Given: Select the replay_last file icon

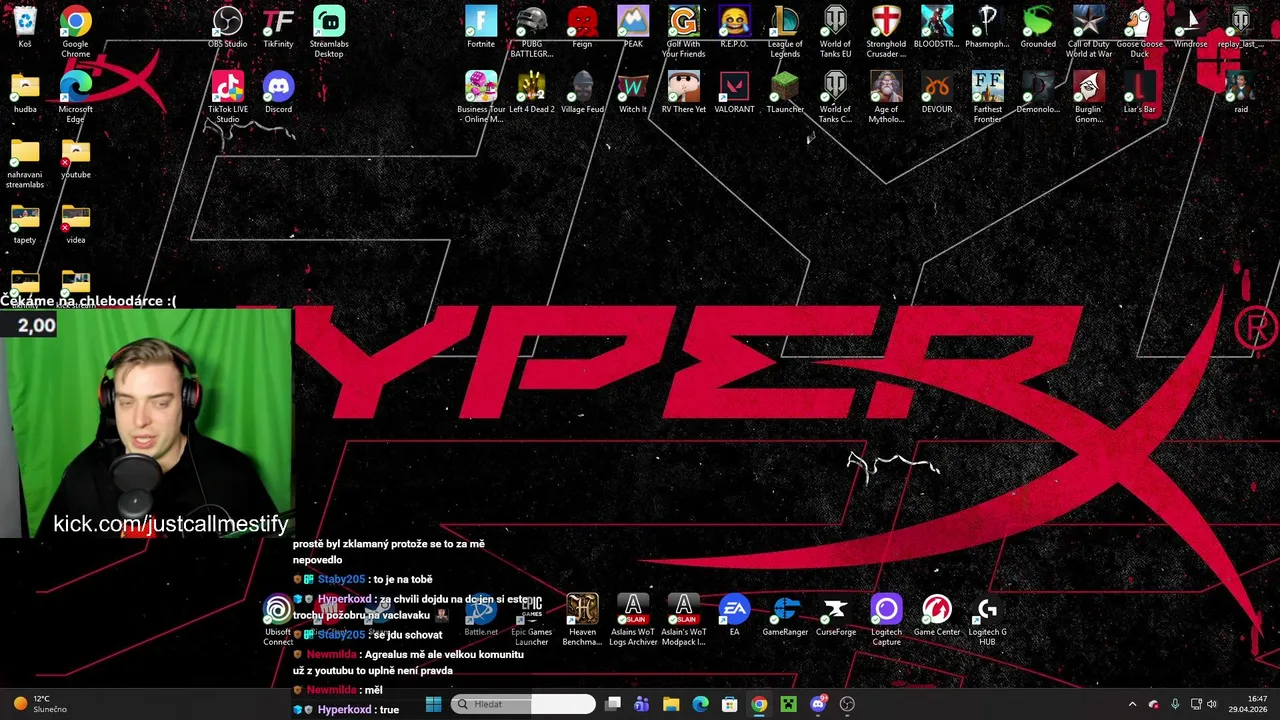Looking at the screenshot, I should point(1241,28).
